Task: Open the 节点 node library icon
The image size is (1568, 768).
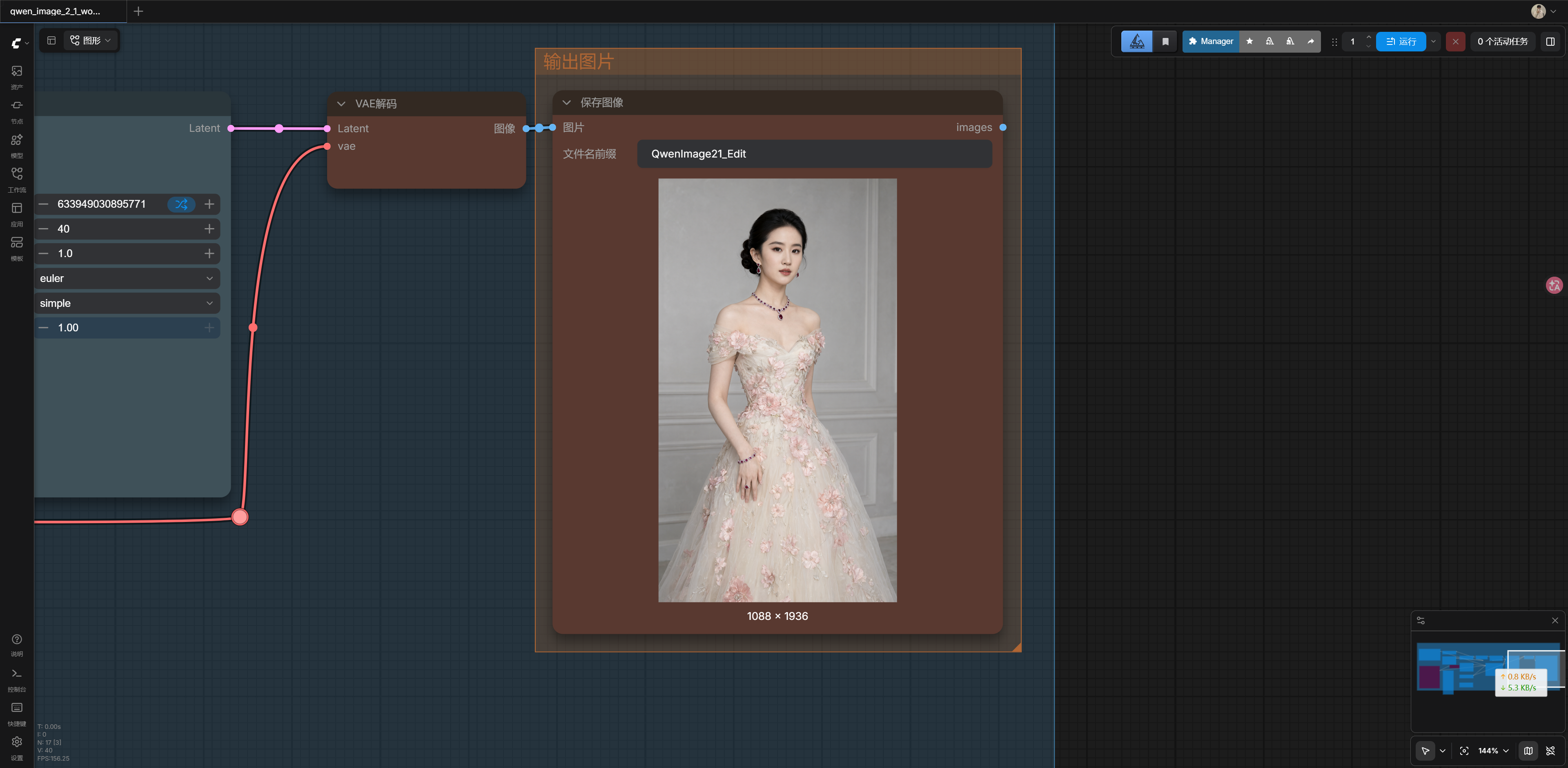Action: coord(16,111)
